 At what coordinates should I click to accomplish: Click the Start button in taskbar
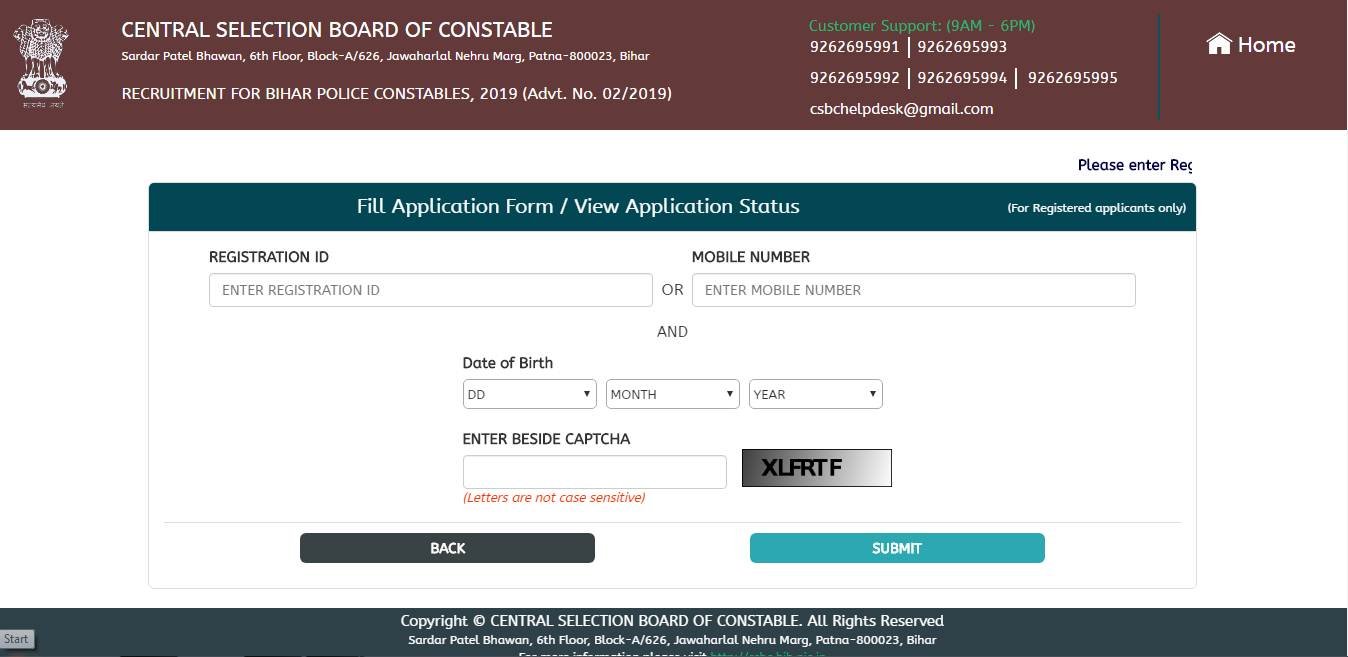pyautogui.click(x=17, y=639)
